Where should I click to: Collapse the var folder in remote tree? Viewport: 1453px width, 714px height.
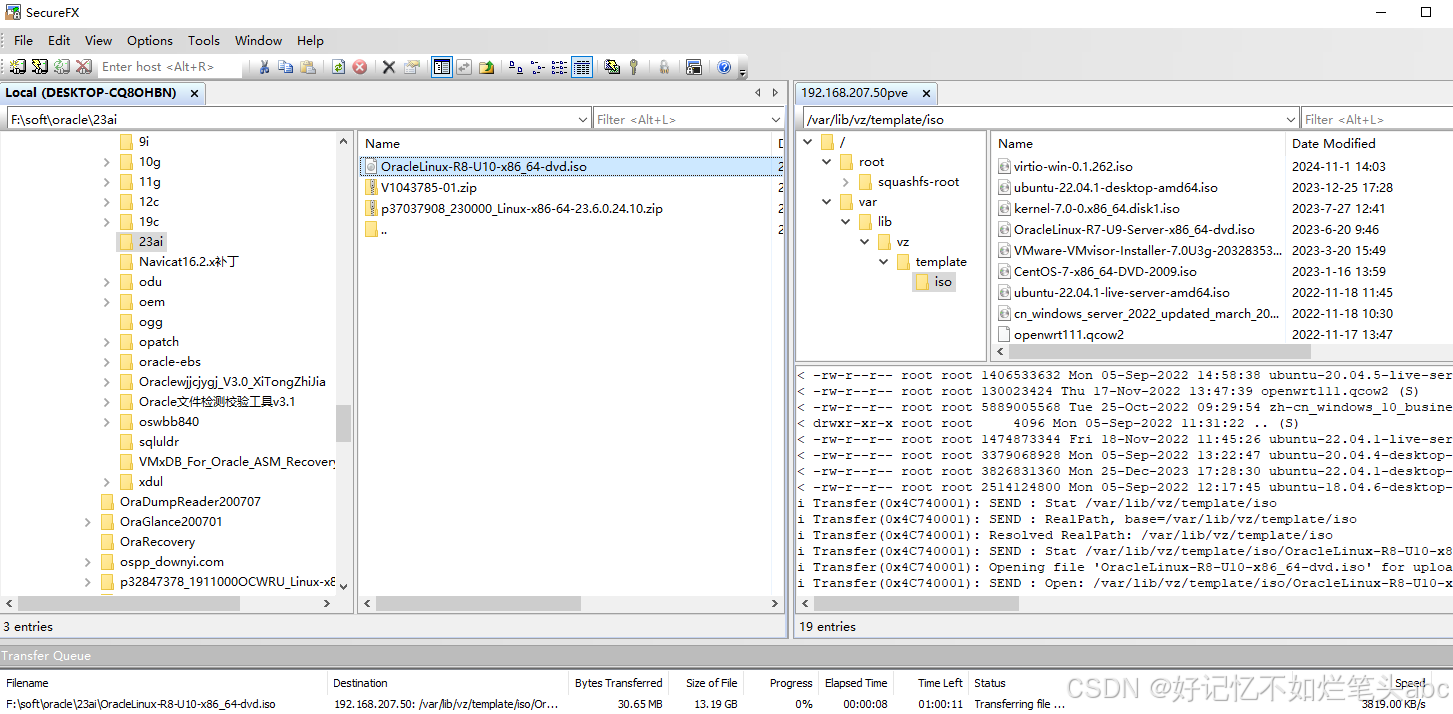point(827,201)
